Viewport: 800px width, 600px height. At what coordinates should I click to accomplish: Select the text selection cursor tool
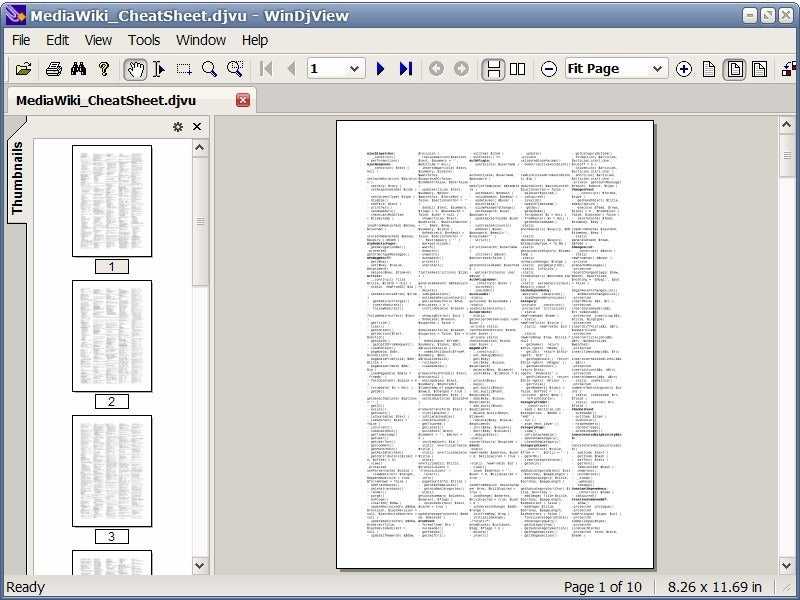[159, 69]
